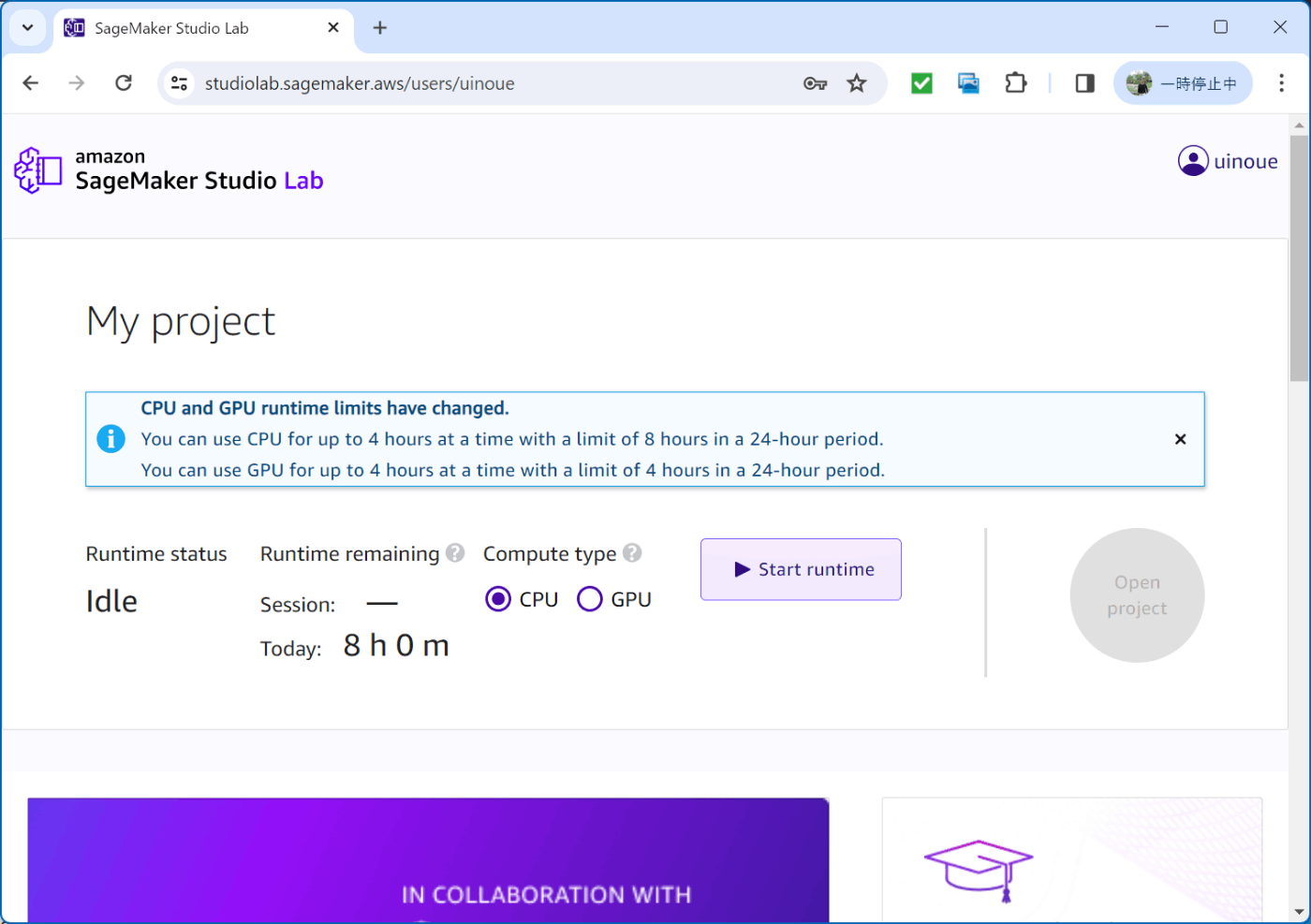The height and width of the screenshot is (924, 1311).
Task: Click the green checkmark extension icon
Action: pos(921,83)
